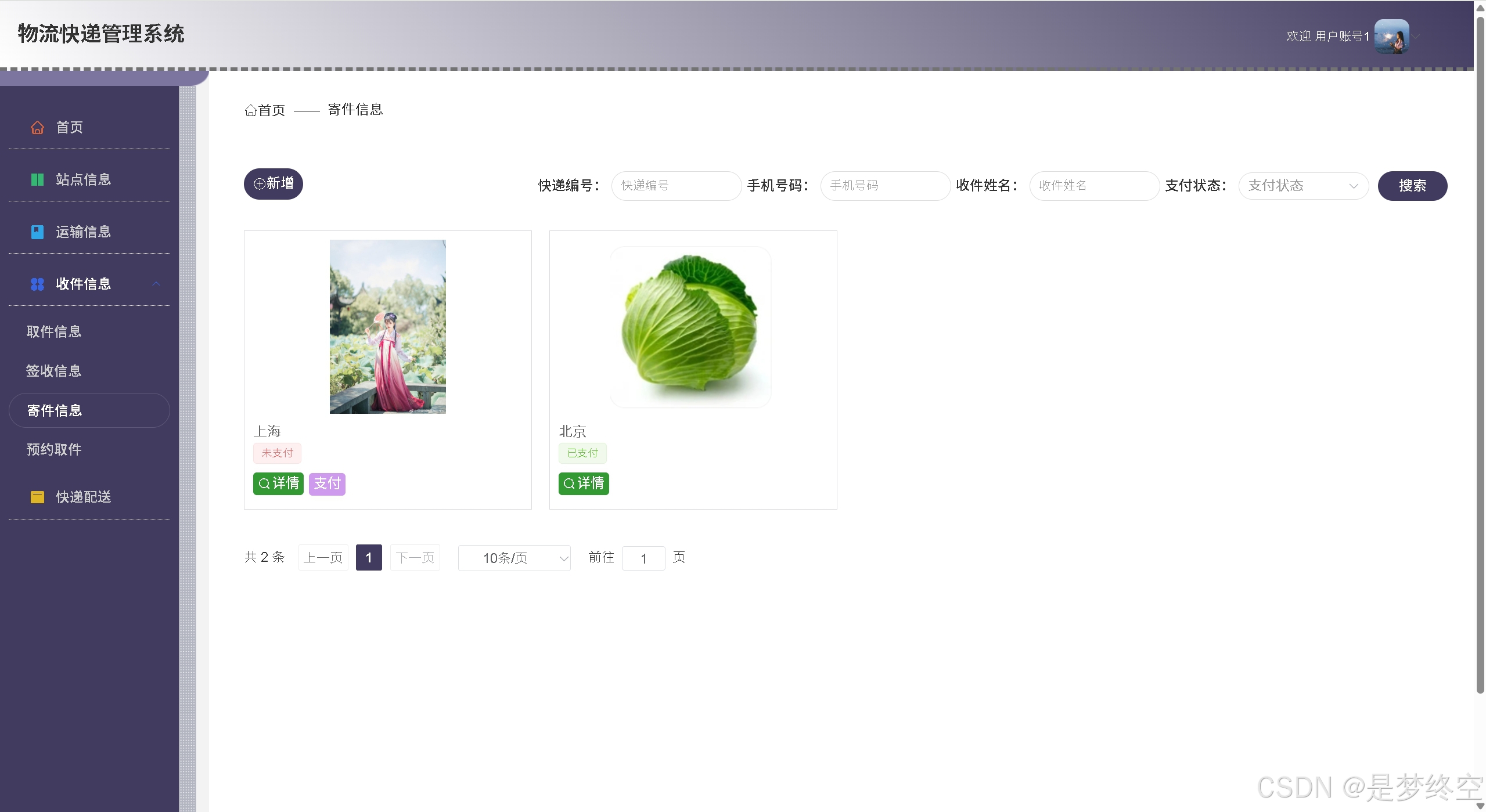Click the plus icon on 新增 button
The image size is (1486, 812).
[260, 183]
